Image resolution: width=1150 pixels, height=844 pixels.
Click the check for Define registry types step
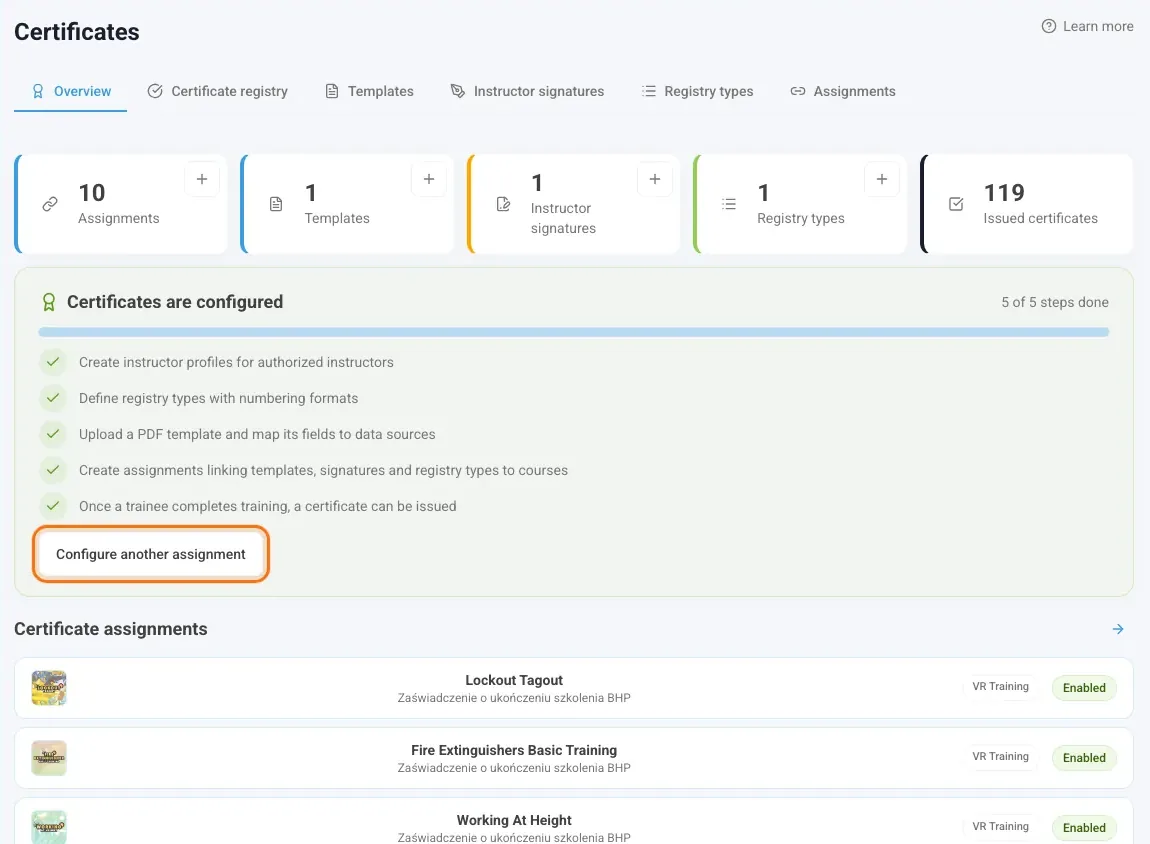click(x=53, y=397)
